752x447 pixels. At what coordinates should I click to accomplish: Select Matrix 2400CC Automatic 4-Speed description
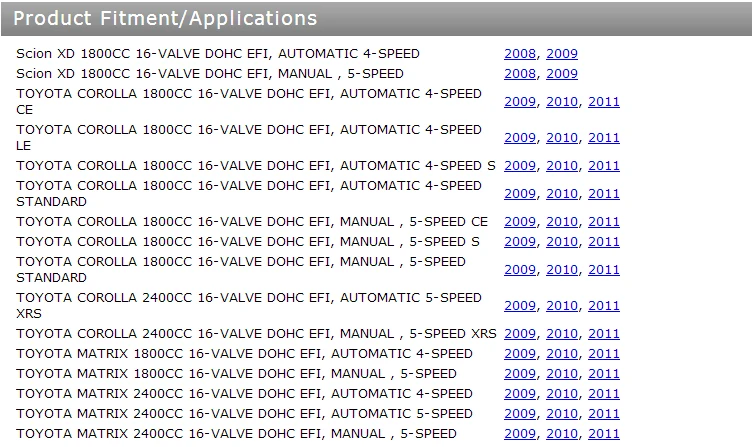244,394
